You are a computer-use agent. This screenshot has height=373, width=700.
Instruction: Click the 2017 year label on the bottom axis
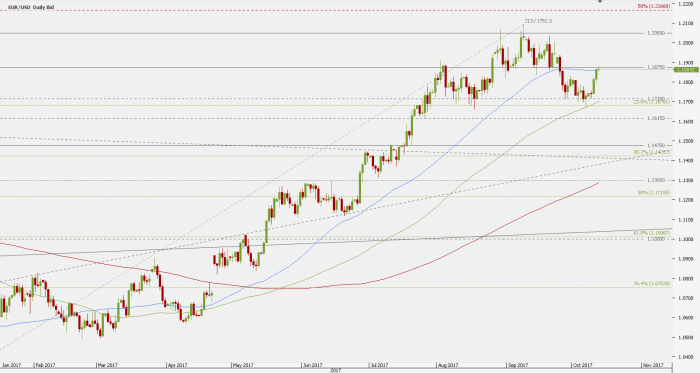[x=335, y=370]
